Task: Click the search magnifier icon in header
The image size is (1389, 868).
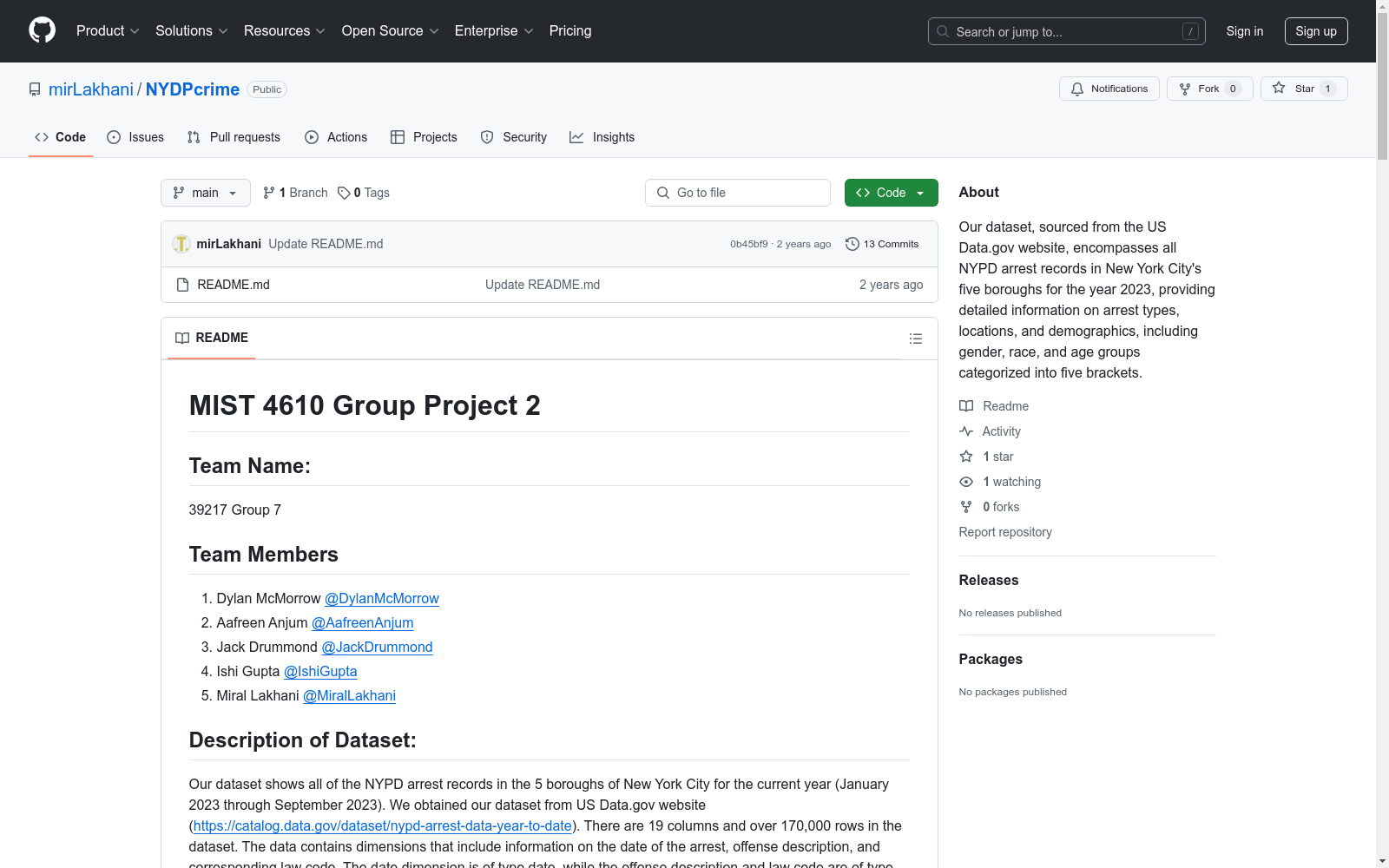Action: click(x=943, y=31)
